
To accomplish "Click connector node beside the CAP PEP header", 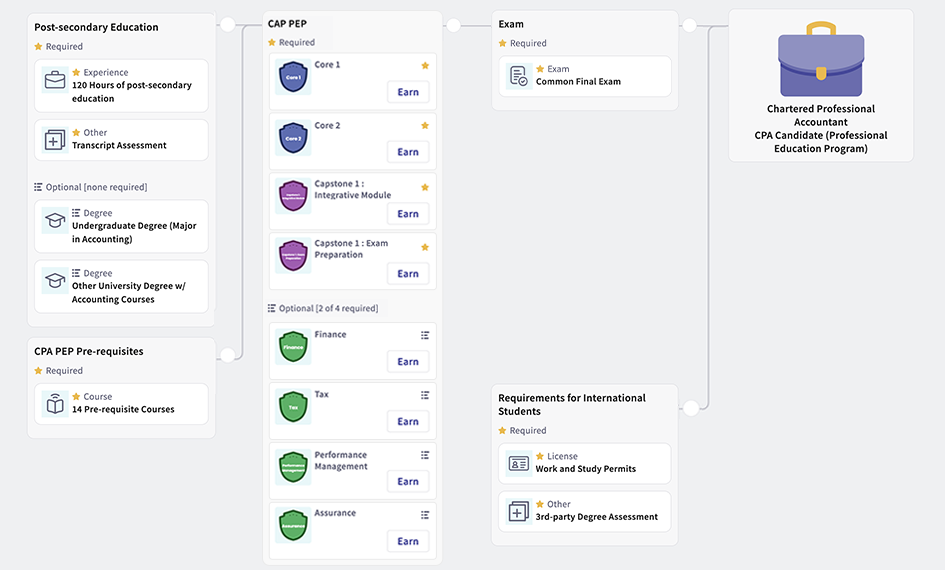I will point(453,25).
